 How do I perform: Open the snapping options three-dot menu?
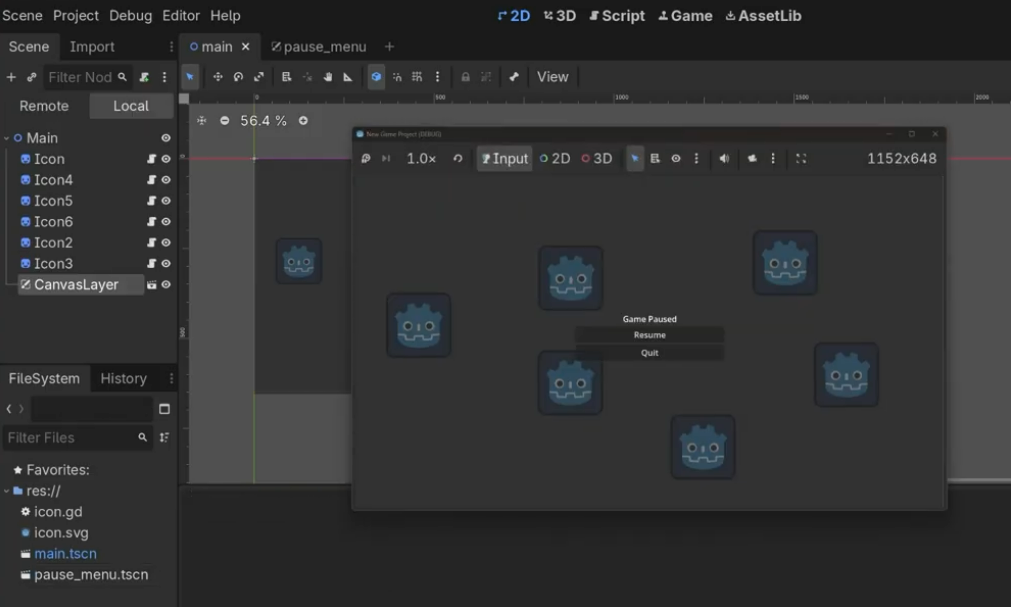coord(436,76)
